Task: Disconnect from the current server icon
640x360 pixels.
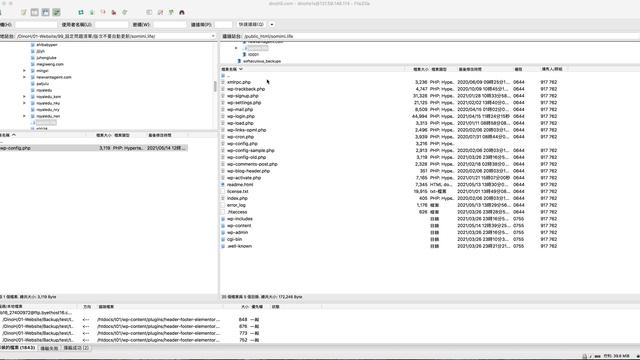Action: coord(114,12)
